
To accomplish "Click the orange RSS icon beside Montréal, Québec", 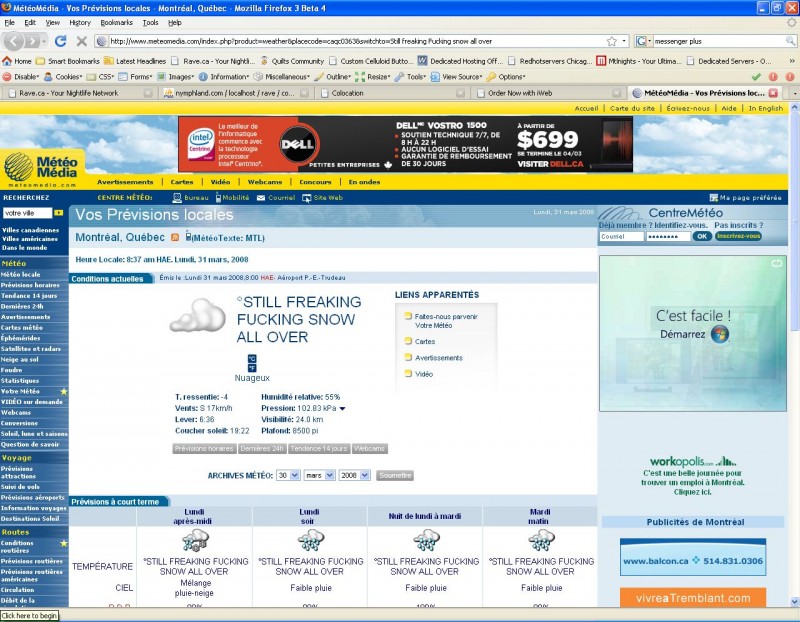I will (x=175, y=237).
